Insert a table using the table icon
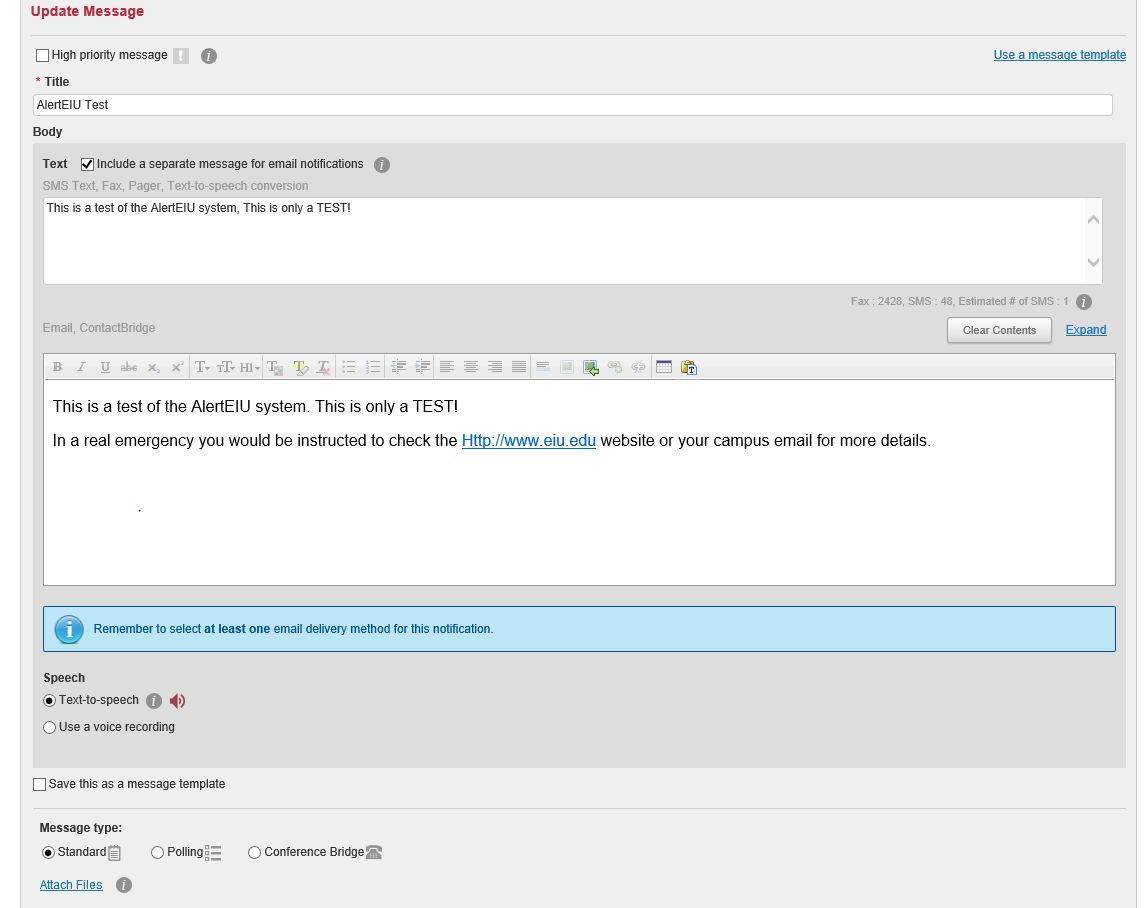This screenshot has height=908, width=1148. tap(664, 367)
